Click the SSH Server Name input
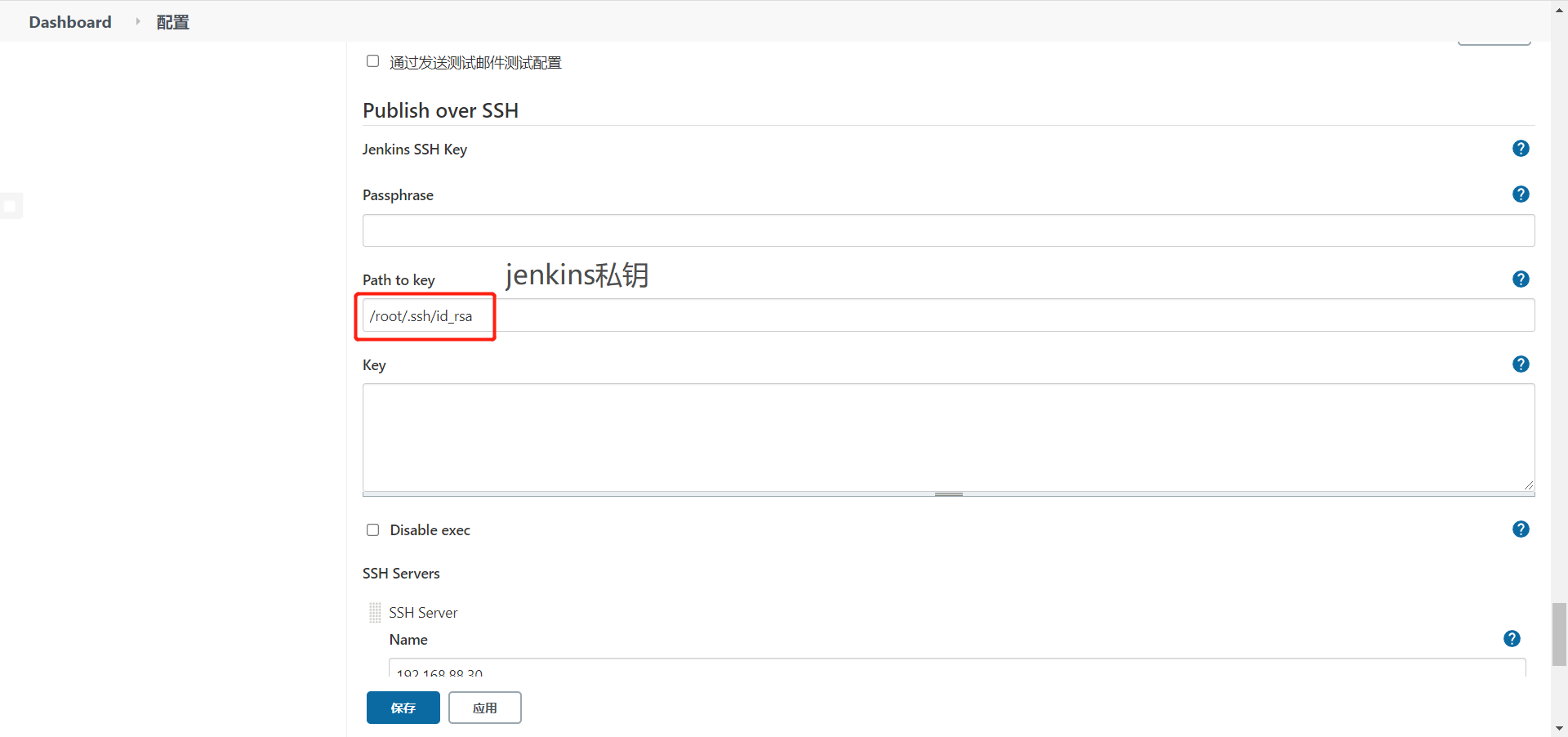This screenshot has width=1568, height=737. click(957, 668)
